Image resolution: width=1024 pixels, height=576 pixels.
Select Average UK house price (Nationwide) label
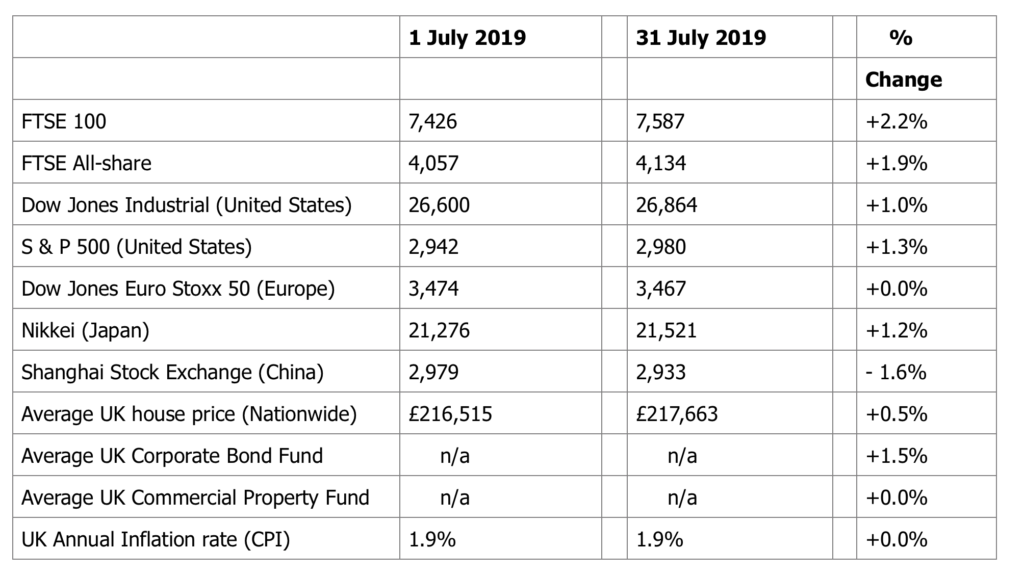(x=189, y=414)
